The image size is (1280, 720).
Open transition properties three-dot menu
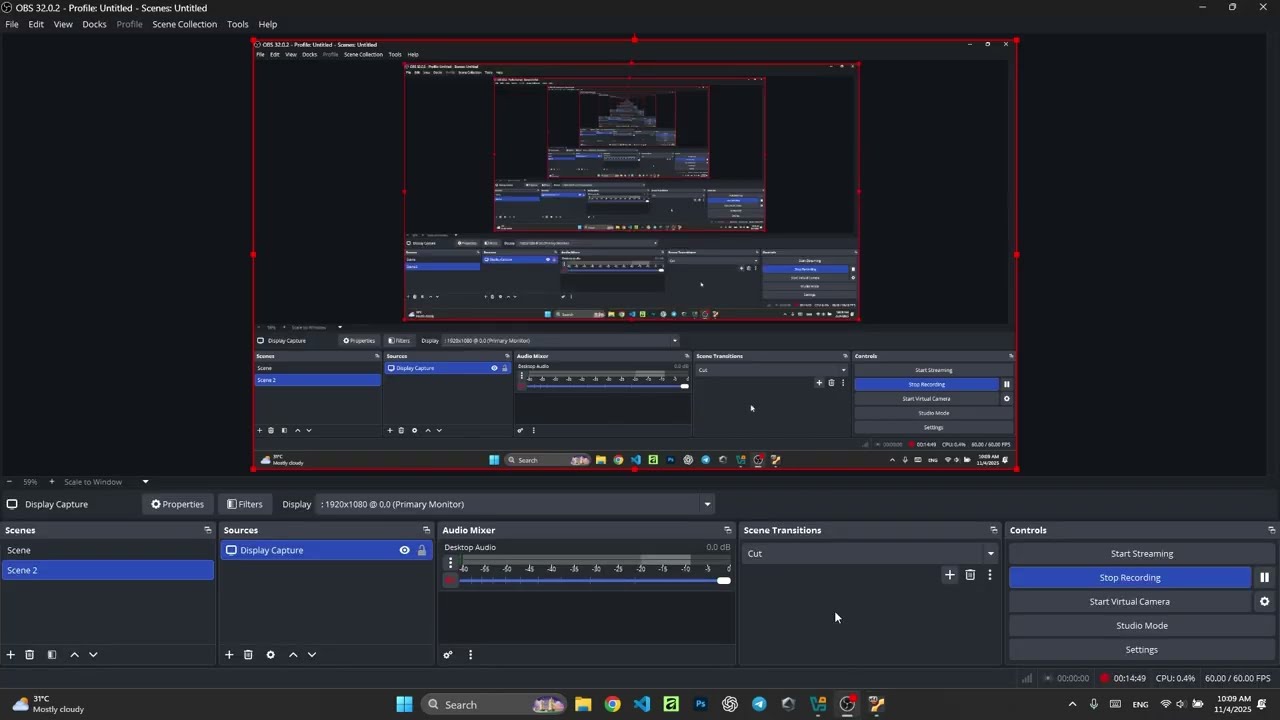coord(990,575)
